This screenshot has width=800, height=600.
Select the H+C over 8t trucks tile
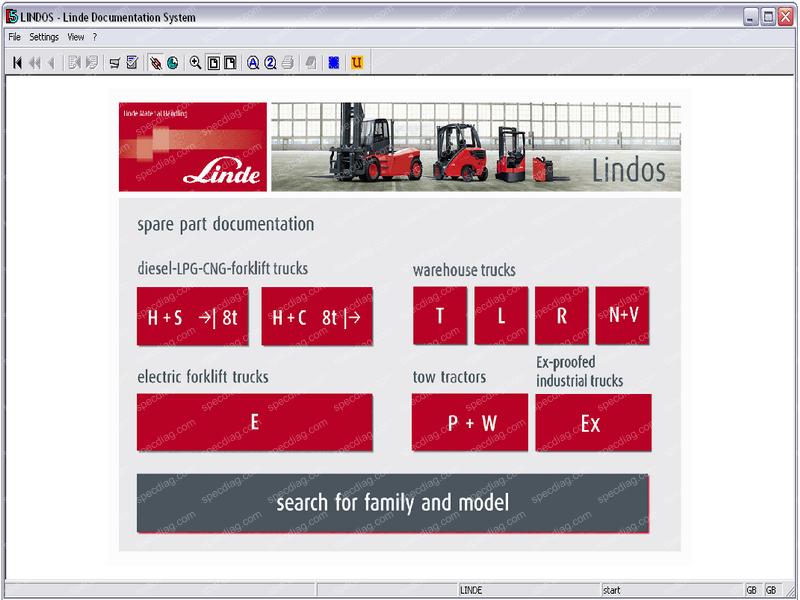click(317, 317)
